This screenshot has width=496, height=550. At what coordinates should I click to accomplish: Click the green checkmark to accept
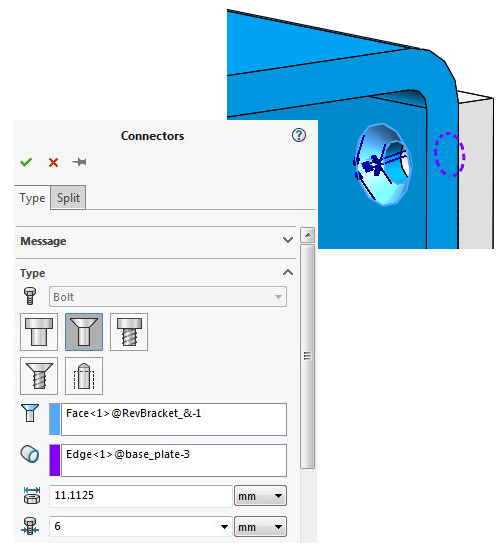(26, 162)
